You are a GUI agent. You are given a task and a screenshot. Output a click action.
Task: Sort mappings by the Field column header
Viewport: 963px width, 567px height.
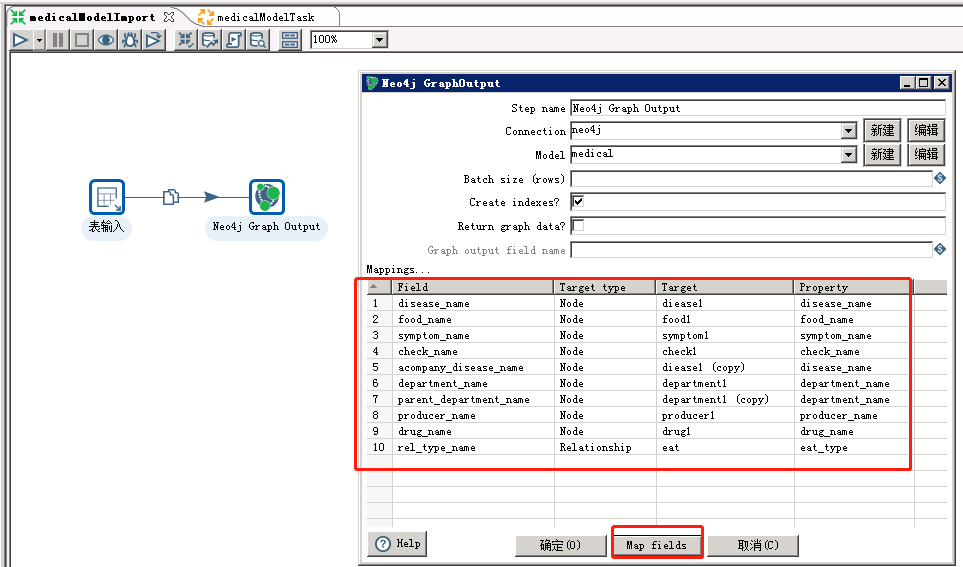473,287
